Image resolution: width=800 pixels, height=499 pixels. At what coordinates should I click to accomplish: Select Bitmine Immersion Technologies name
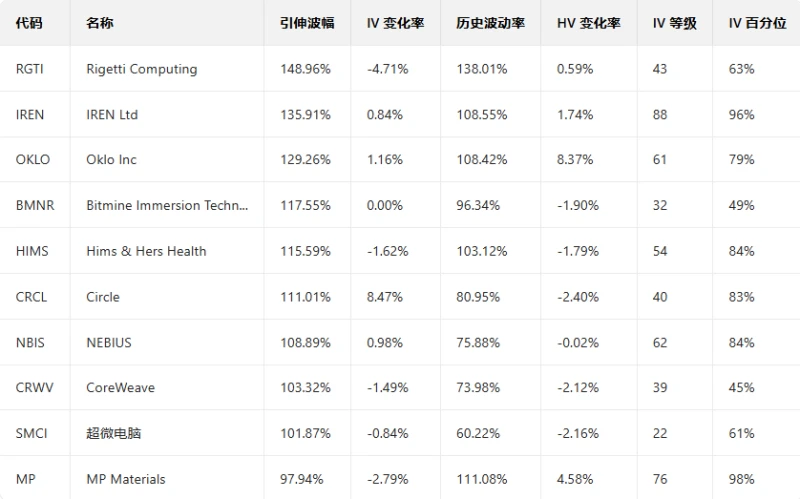(167, 206)
